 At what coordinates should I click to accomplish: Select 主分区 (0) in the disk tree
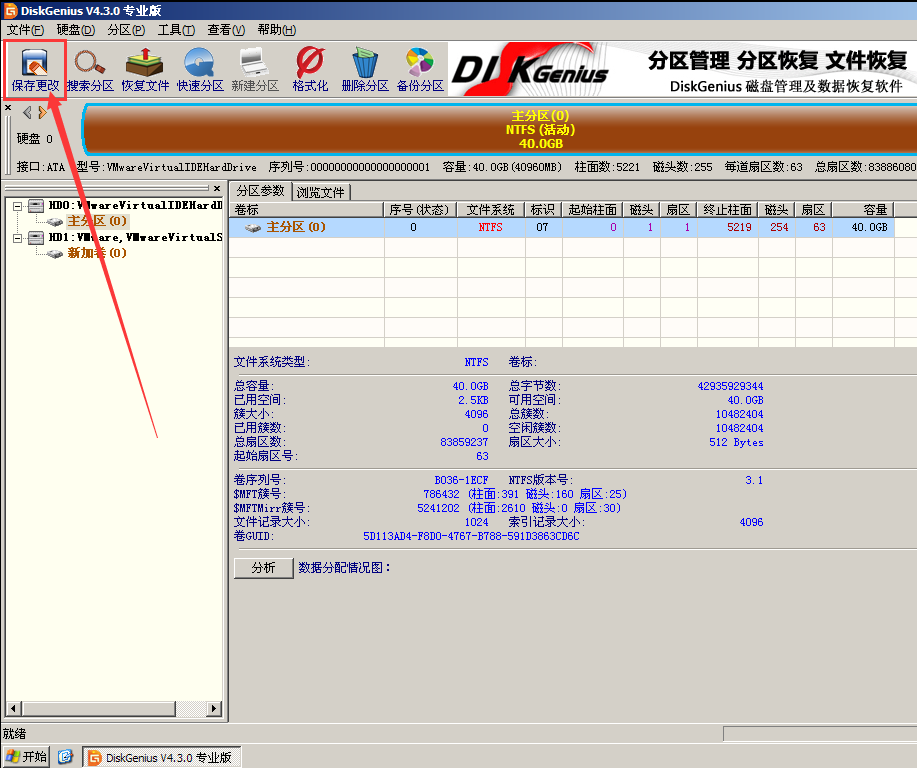96,221
